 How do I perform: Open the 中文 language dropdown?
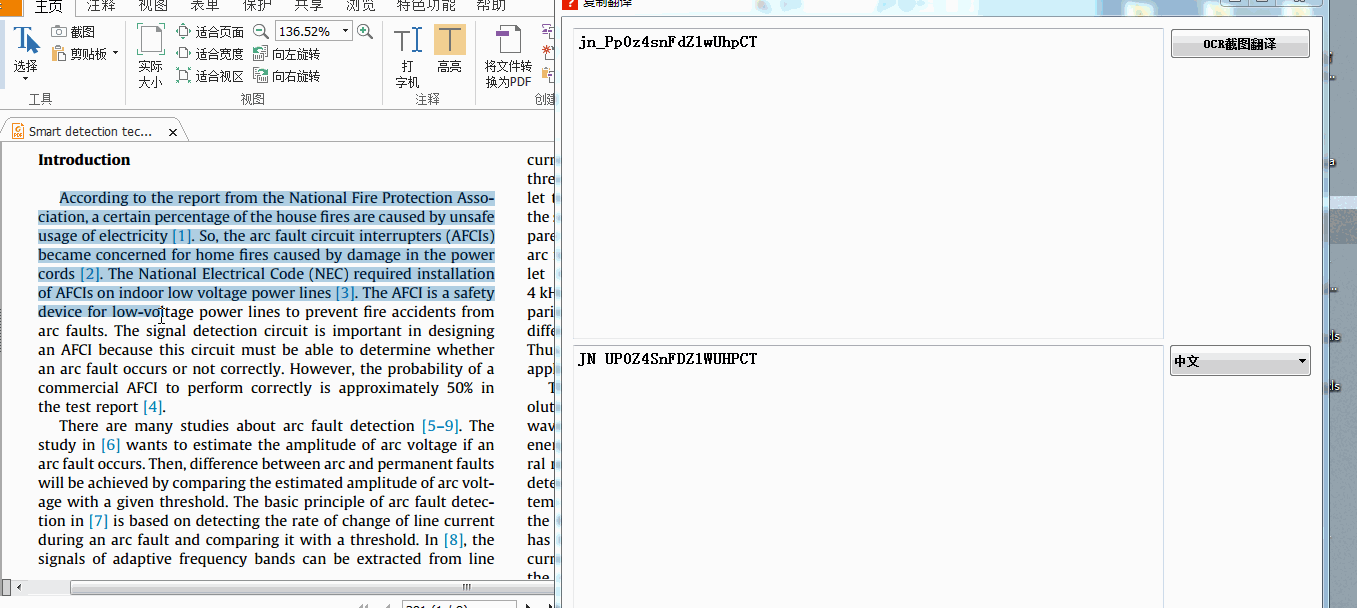(x=1240, y=361)
